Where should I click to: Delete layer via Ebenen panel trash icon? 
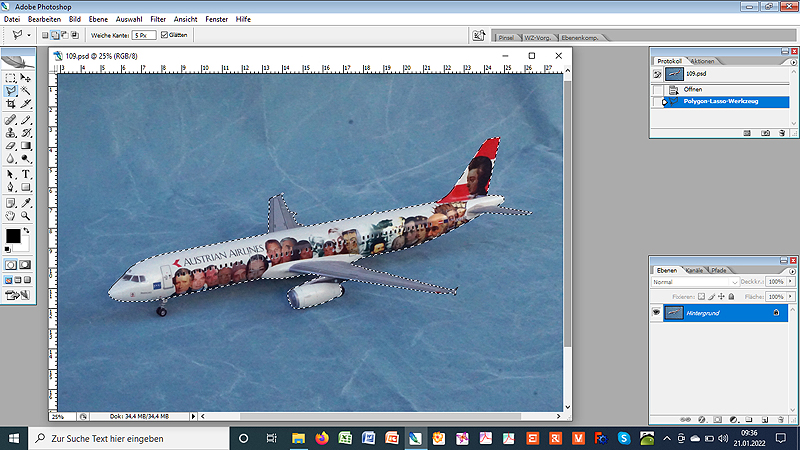[x=781, y=420]
